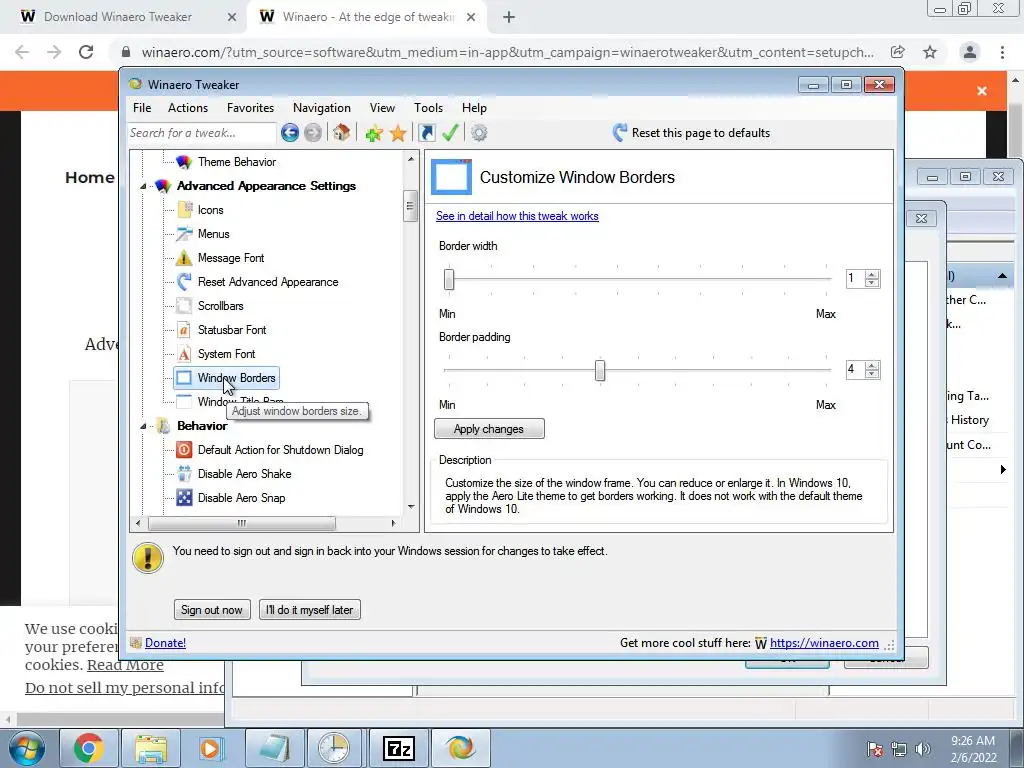Click the greyed forward arrow in Tweaker toolbar
Image resolution: width=1024 pixels, height=768 pixels.
pyautogui.click(x=313, y=133)
